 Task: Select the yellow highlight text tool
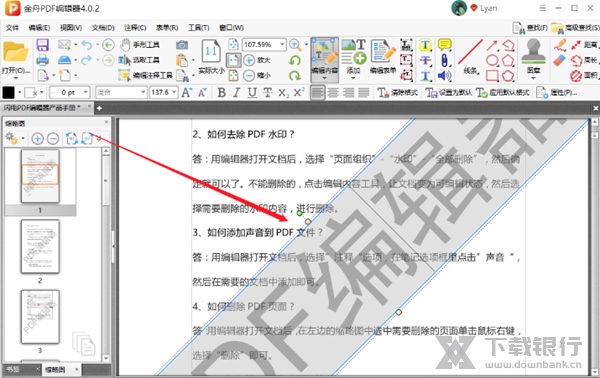pyautogui.click(x=425, y=45)
